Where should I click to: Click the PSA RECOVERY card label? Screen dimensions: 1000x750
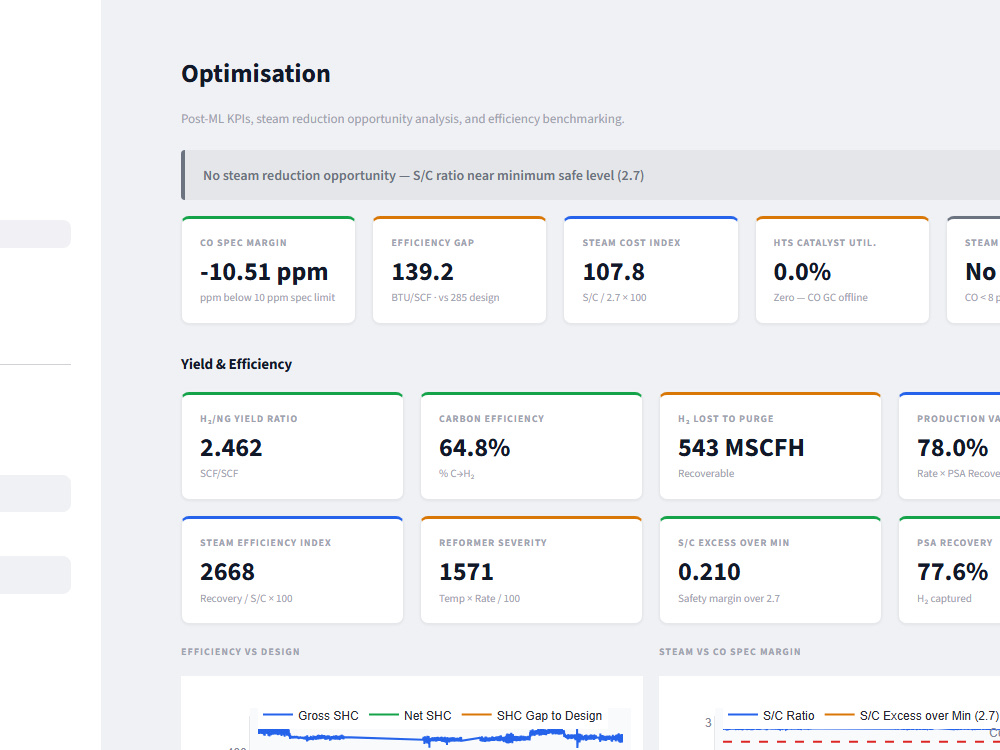(955, 543)
